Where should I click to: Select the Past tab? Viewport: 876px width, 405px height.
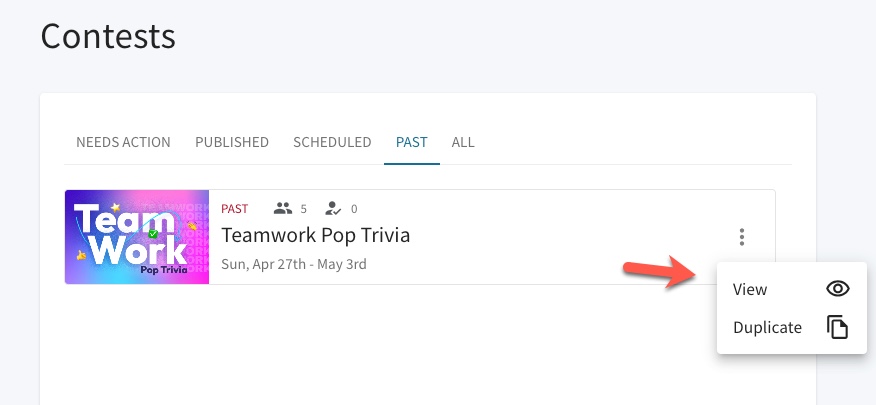pos(412,142)
